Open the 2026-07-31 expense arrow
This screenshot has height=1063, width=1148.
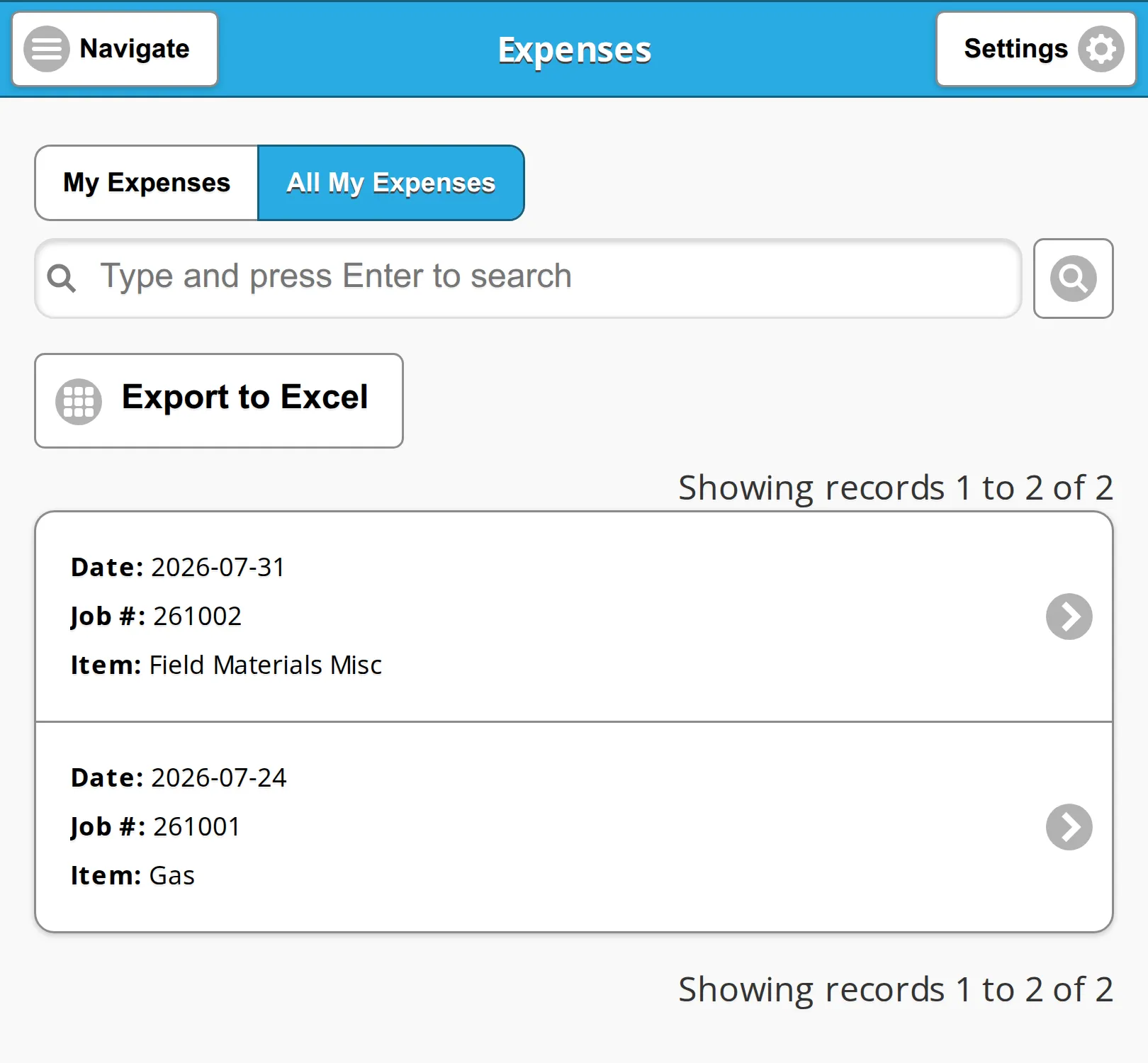(1069, 617)
